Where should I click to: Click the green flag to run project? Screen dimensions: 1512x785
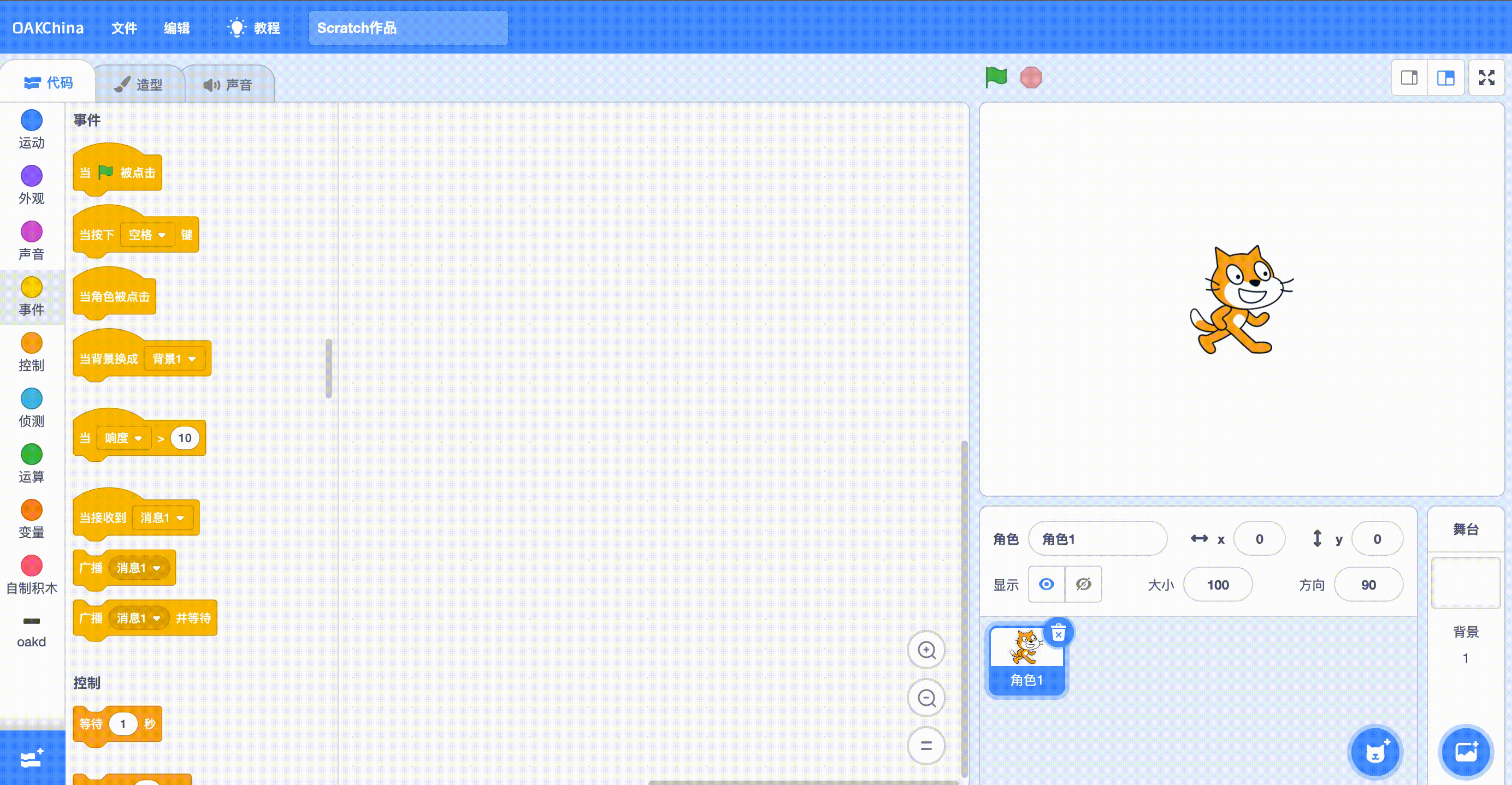click(x=996, y=78)
